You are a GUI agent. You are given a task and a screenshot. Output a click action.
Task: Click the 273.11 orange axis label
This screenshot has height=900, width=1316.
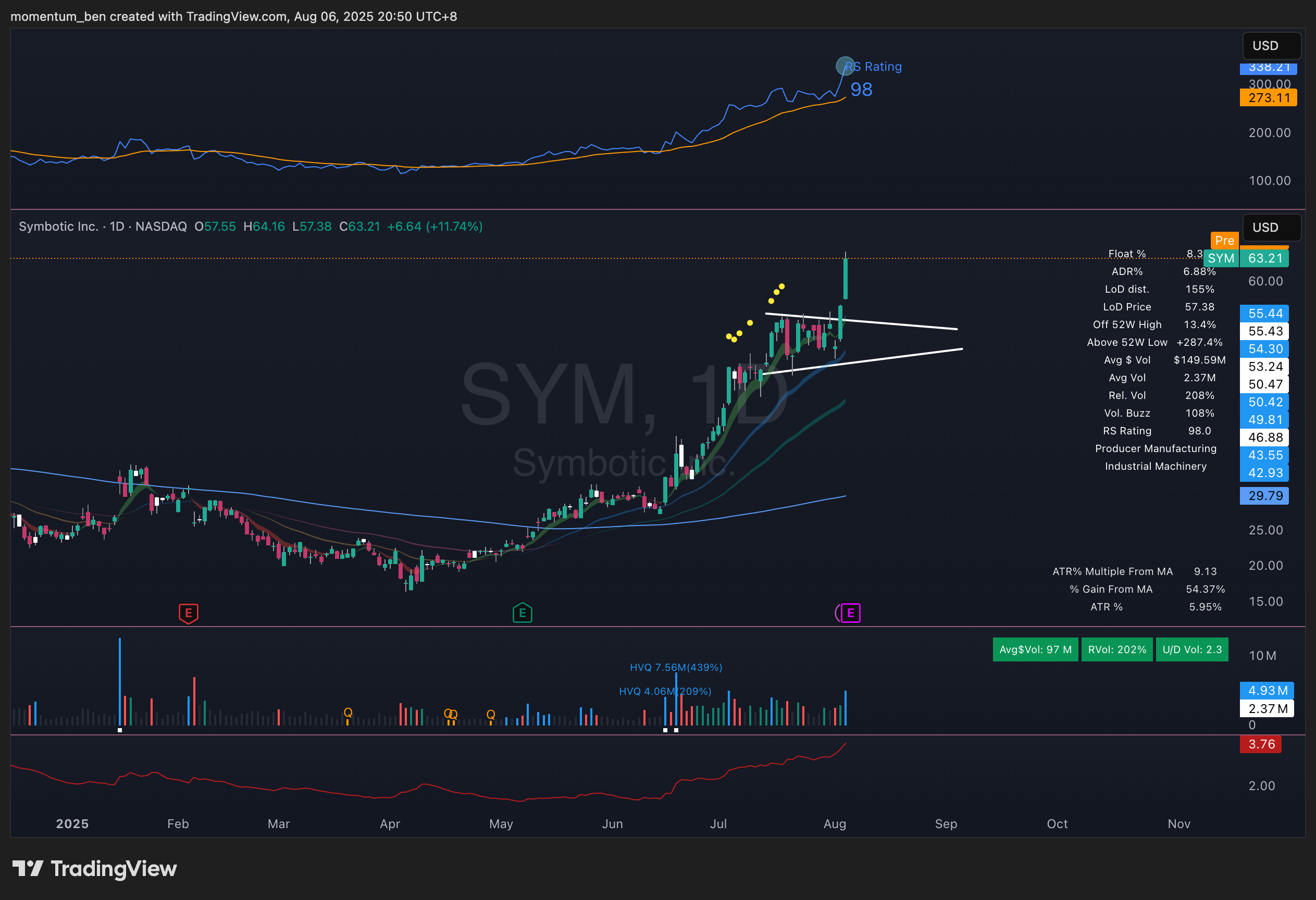[1269, 98]
